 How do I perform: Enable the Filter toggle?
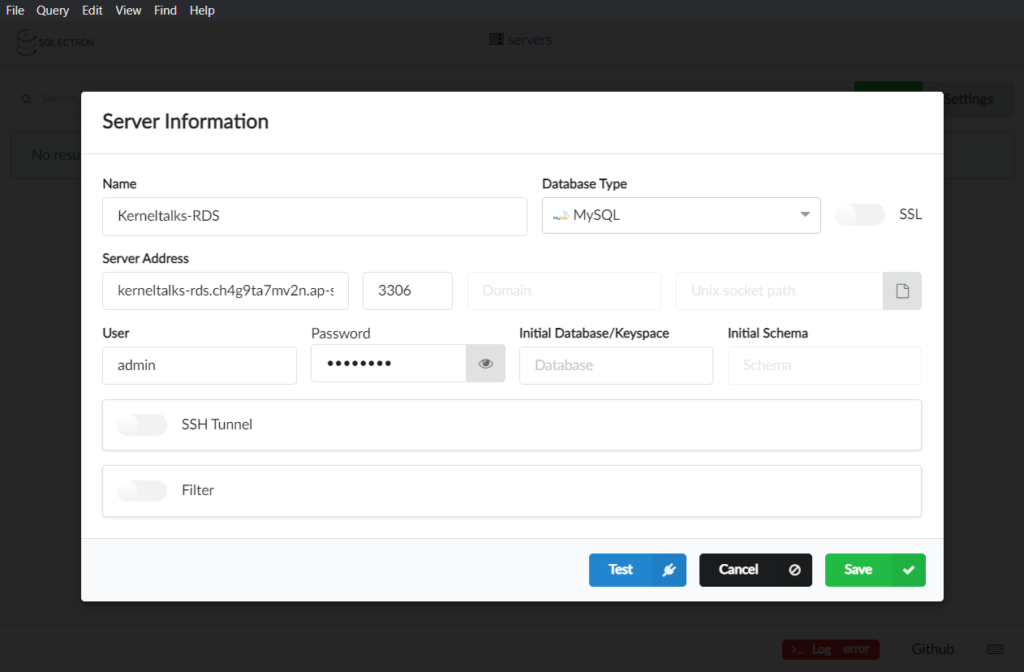tap(142, 490)
